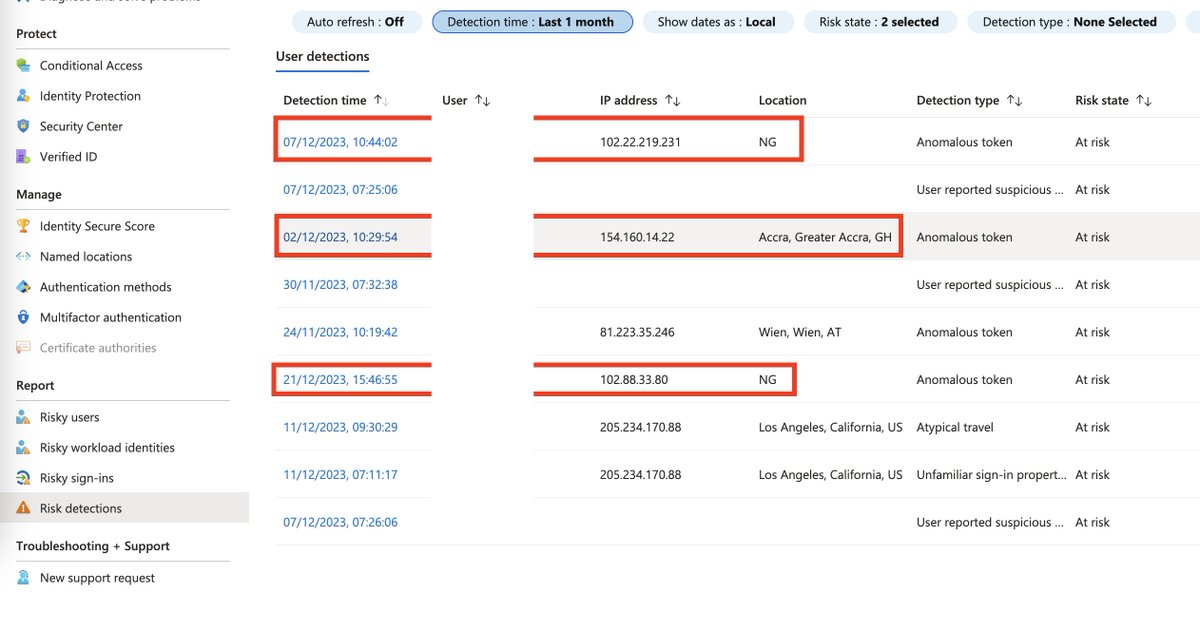Open Detection time Last 1 month filter
Image resolution: width=1200 pixels, height=632 pixels.
coord(532,22)
